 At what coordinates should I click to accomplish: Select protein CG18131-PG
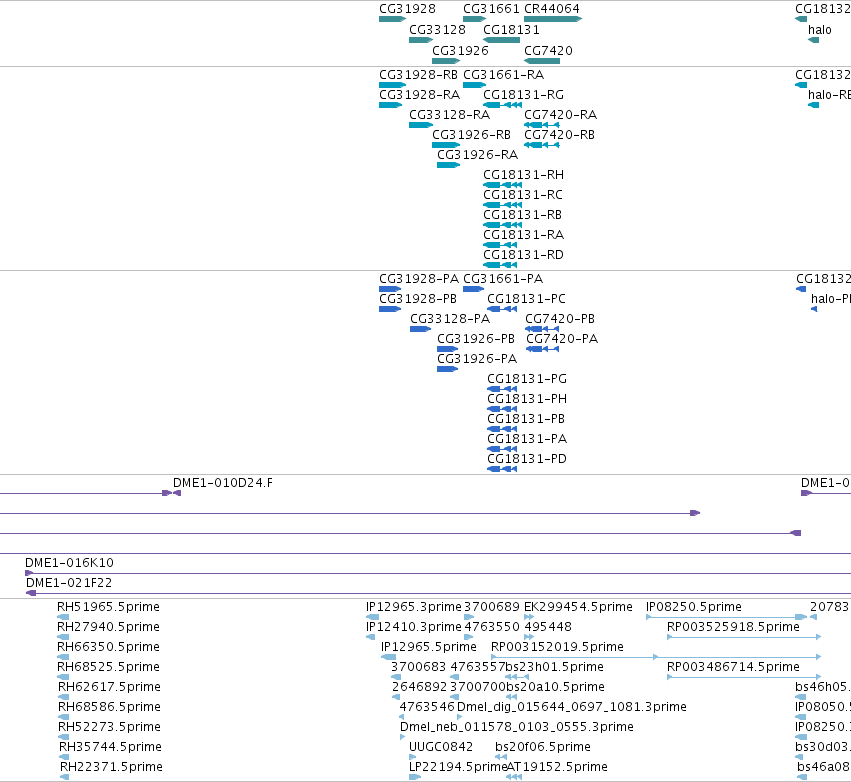502,389
